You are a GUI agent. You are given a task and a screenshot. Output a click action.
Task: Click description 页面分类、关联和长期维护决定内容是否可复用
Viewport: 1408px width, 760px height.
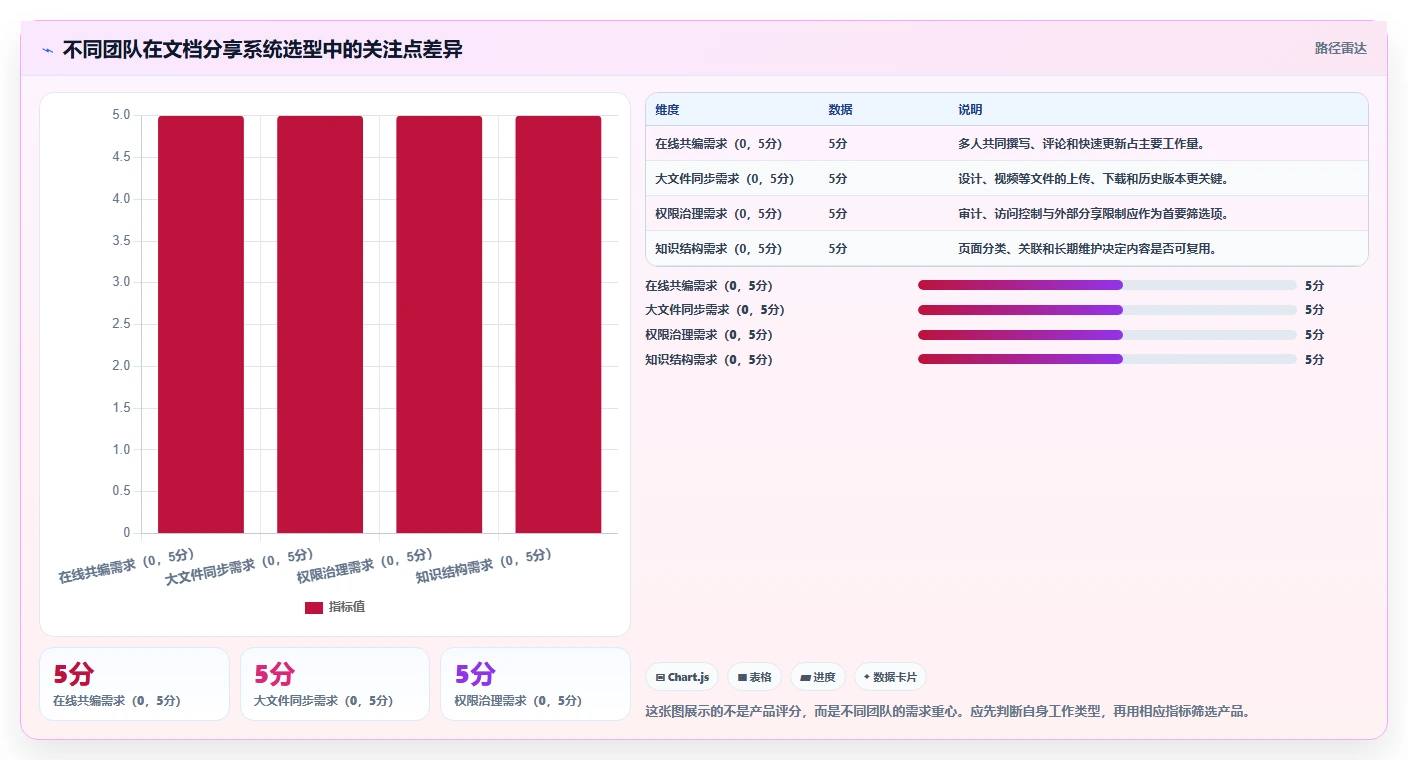(1087, 249)
